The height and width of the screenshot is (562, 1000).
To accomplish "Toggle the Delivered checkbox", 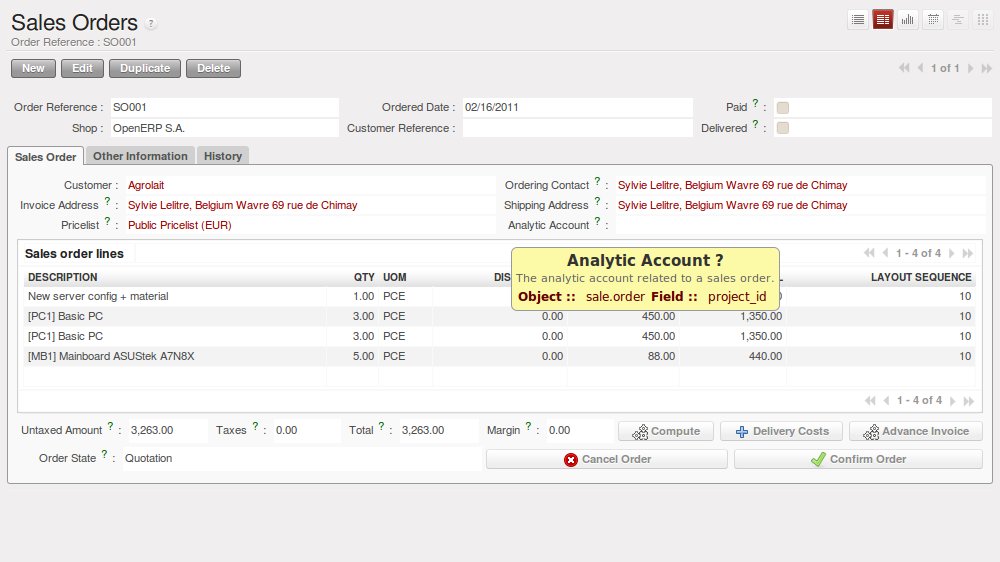I will pyautogui.click(x=783, y=128).
